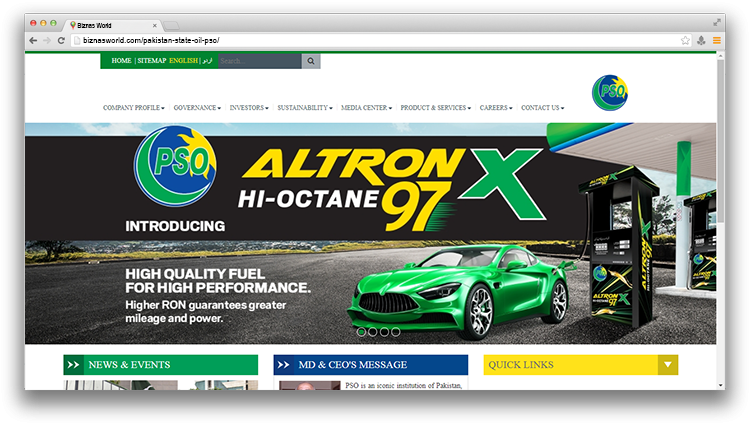This screenshot has width=750, height=425.
Task: Open the Media Center menu
Action: [366, 108]
